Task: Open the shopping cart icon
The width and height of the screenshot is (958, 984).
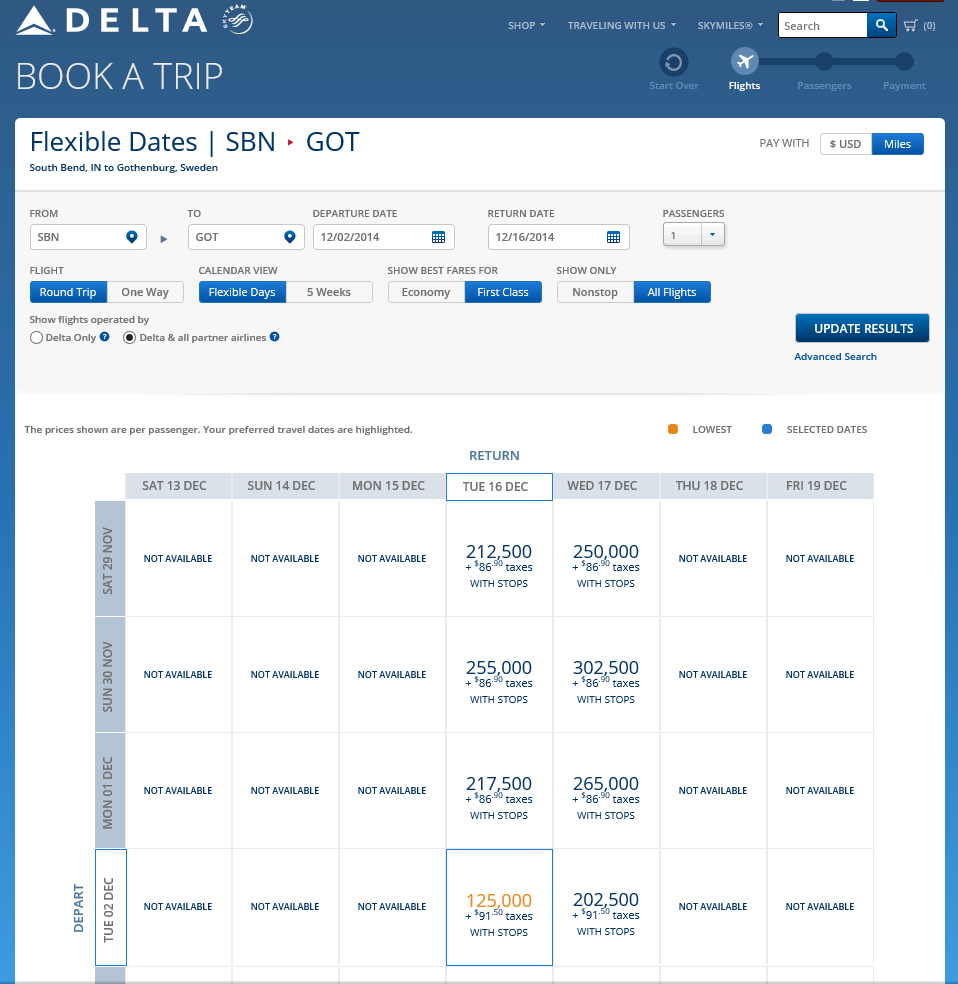Action: 910,26
